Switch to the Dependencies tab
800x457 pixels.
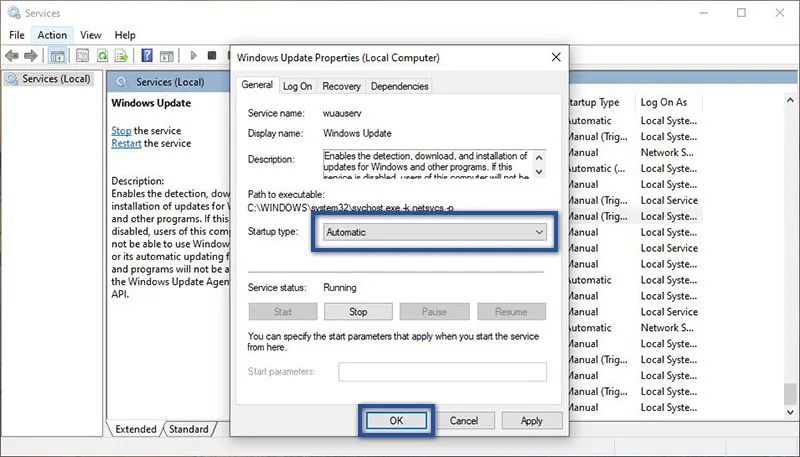(x=399, y=86)
